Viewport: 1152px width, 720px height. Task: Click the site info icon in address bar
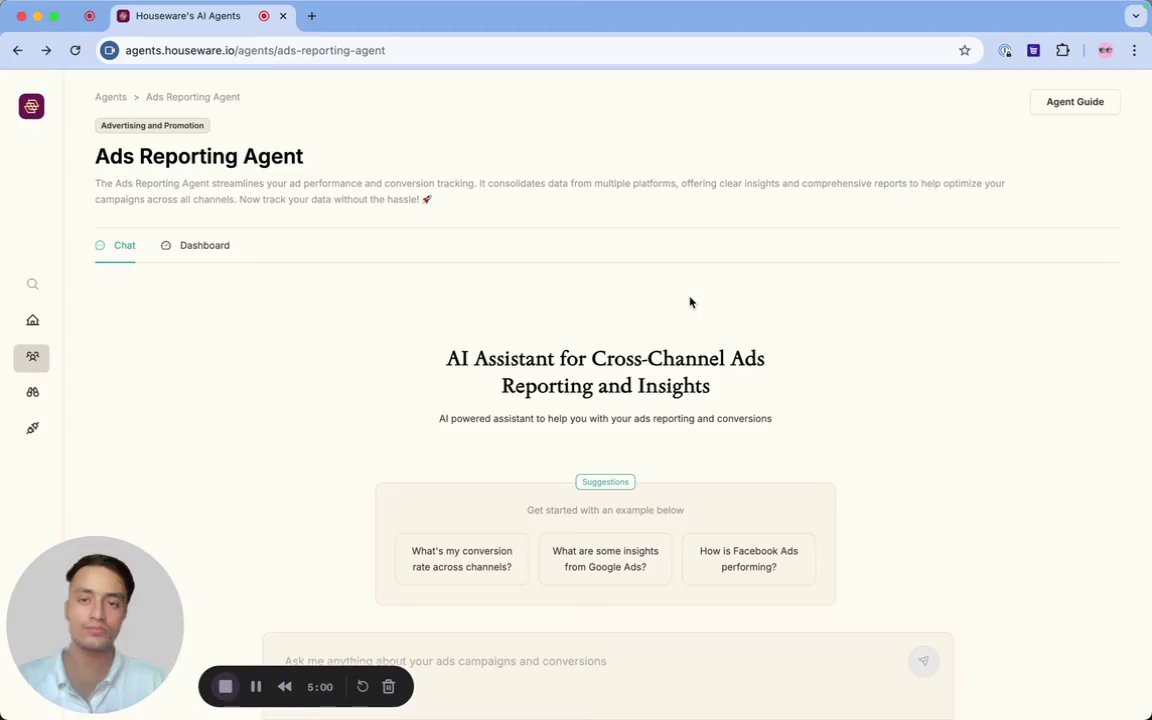[x=109, y=51]
